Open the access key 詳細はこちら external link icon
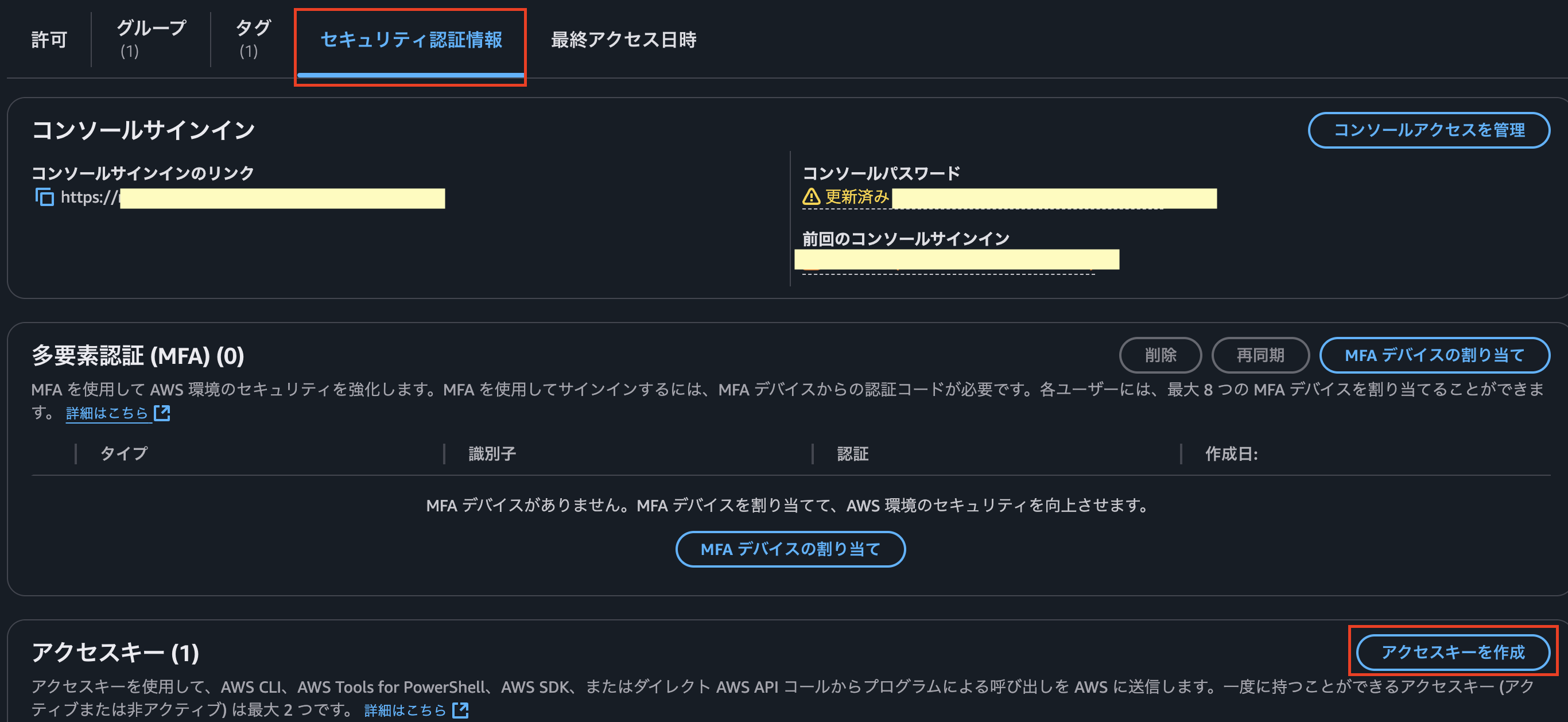 (x=461, y=710)
